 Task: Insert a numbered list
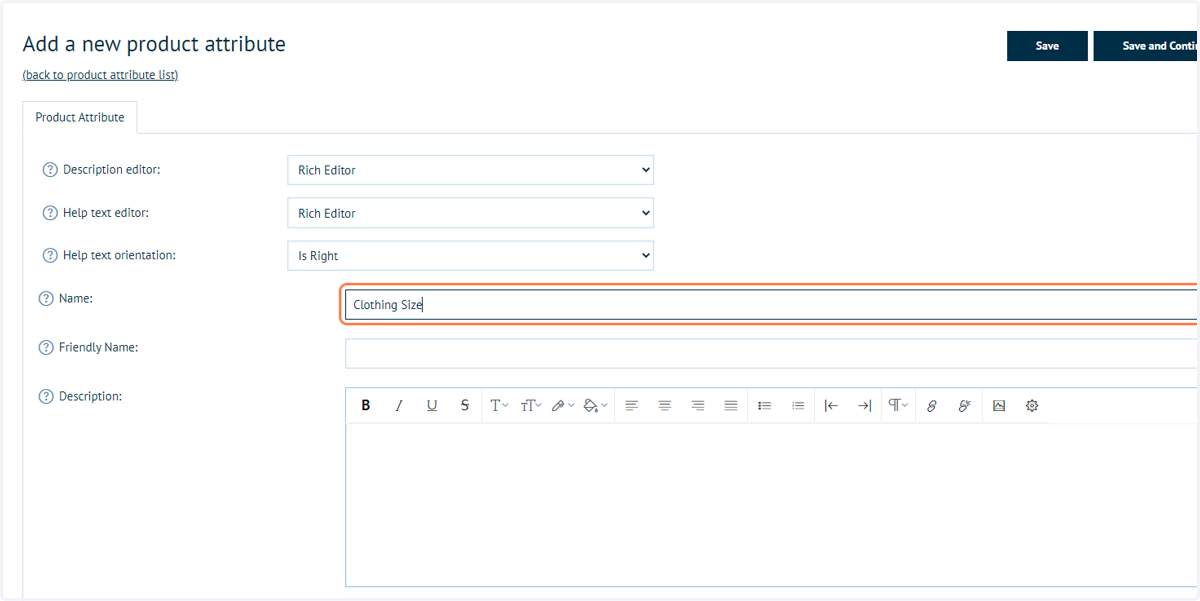pyautogui.click(x=798, y=406)
